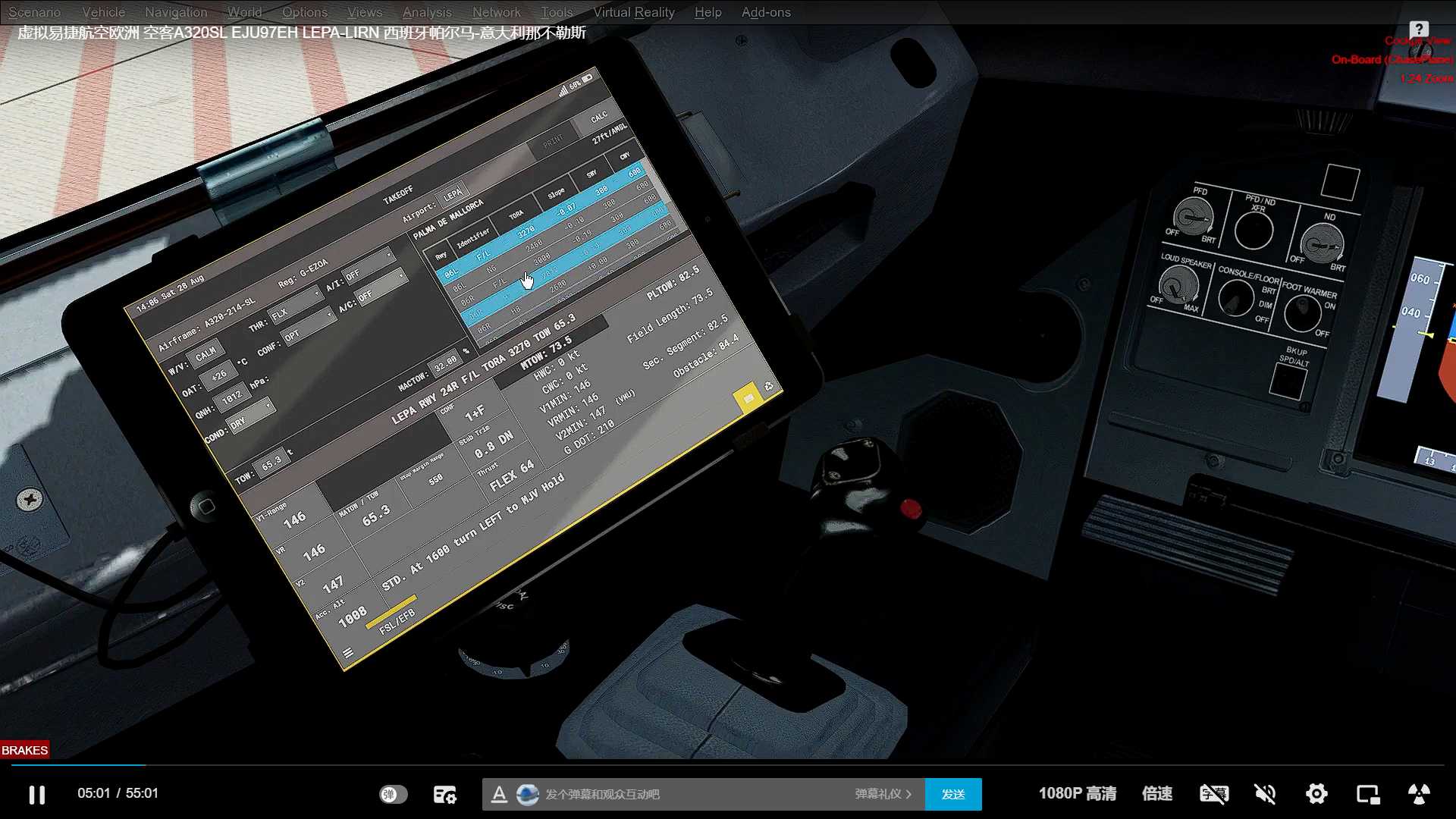Viewport: 1456px width, 819px height.
Task: Click the red BRAKES indicator
Action: point(24,750)
